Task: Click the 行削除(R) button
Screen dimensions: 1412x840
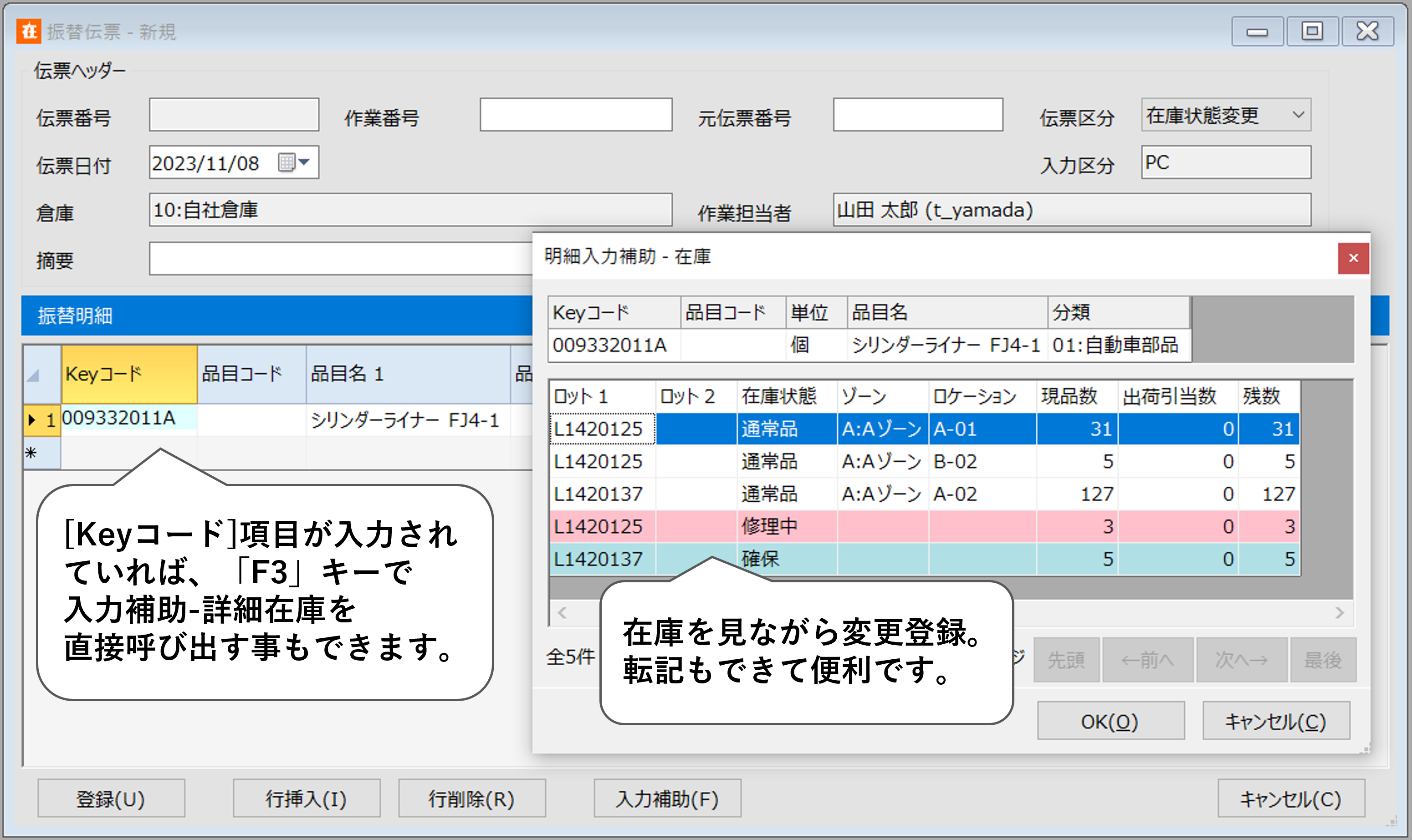Action: (471, 798)
